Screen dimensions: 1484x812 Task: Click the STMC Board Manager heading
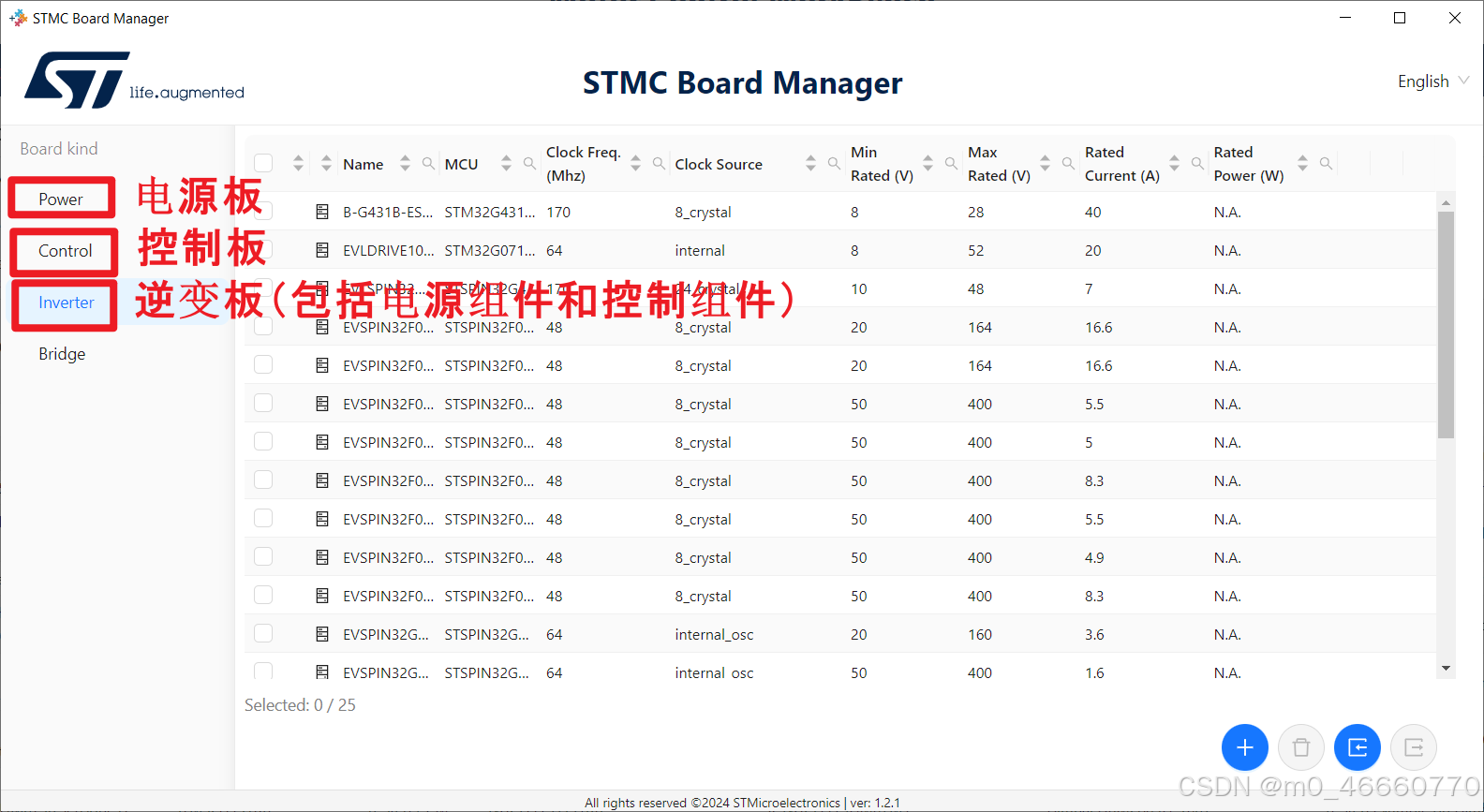(742, 83)
